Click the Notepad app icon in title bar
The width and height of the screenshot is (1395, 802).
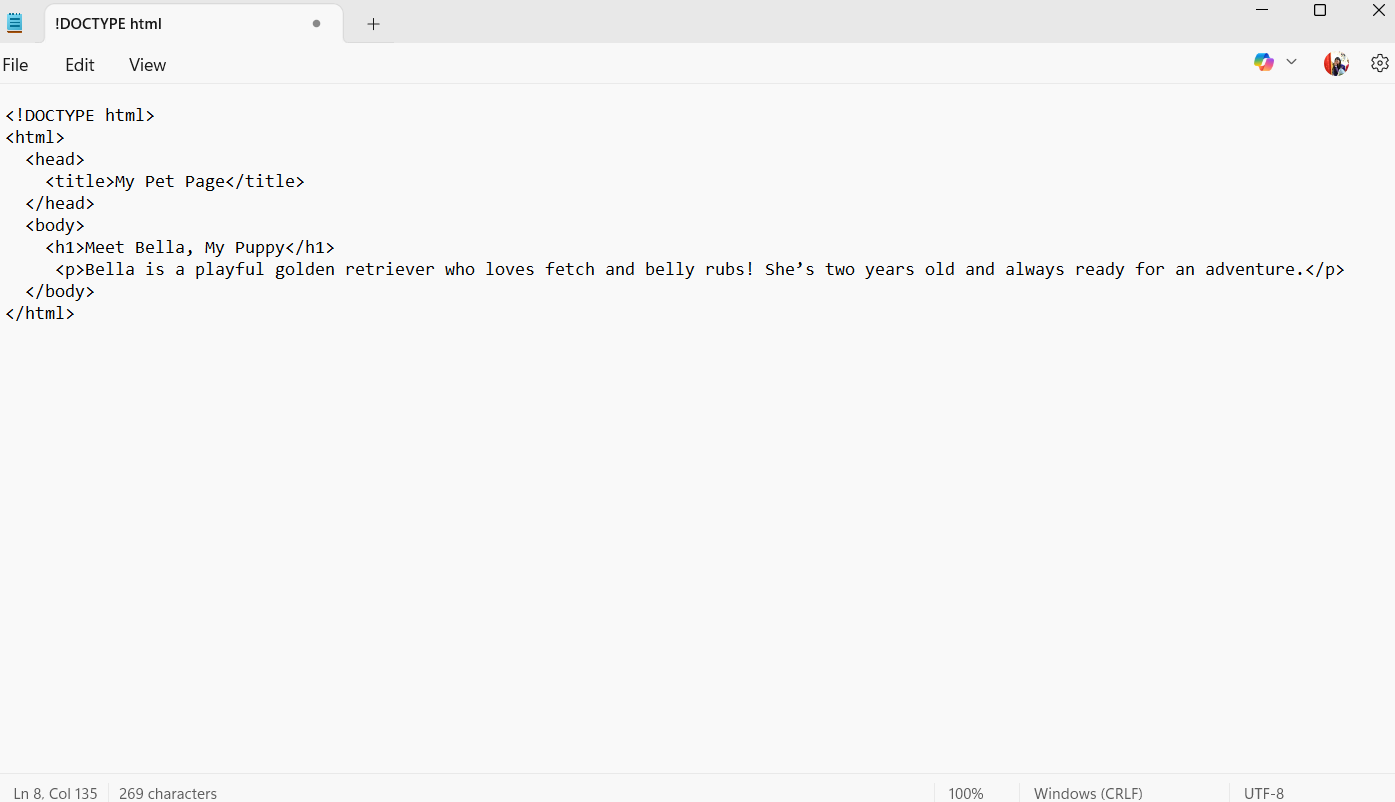16,20
